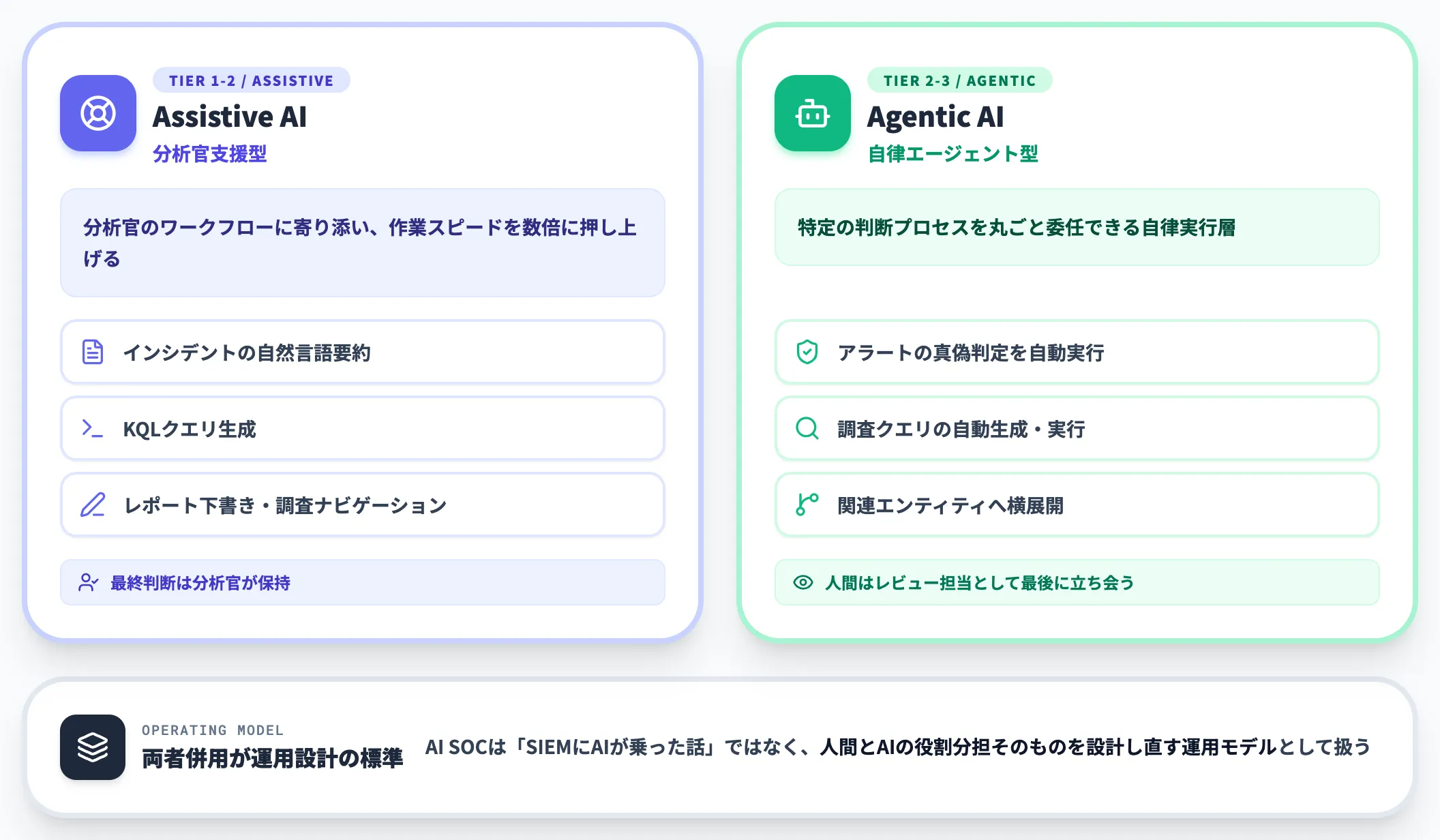
Task: Click the 分析官支援型 subtitle
Action: [210, 154]
